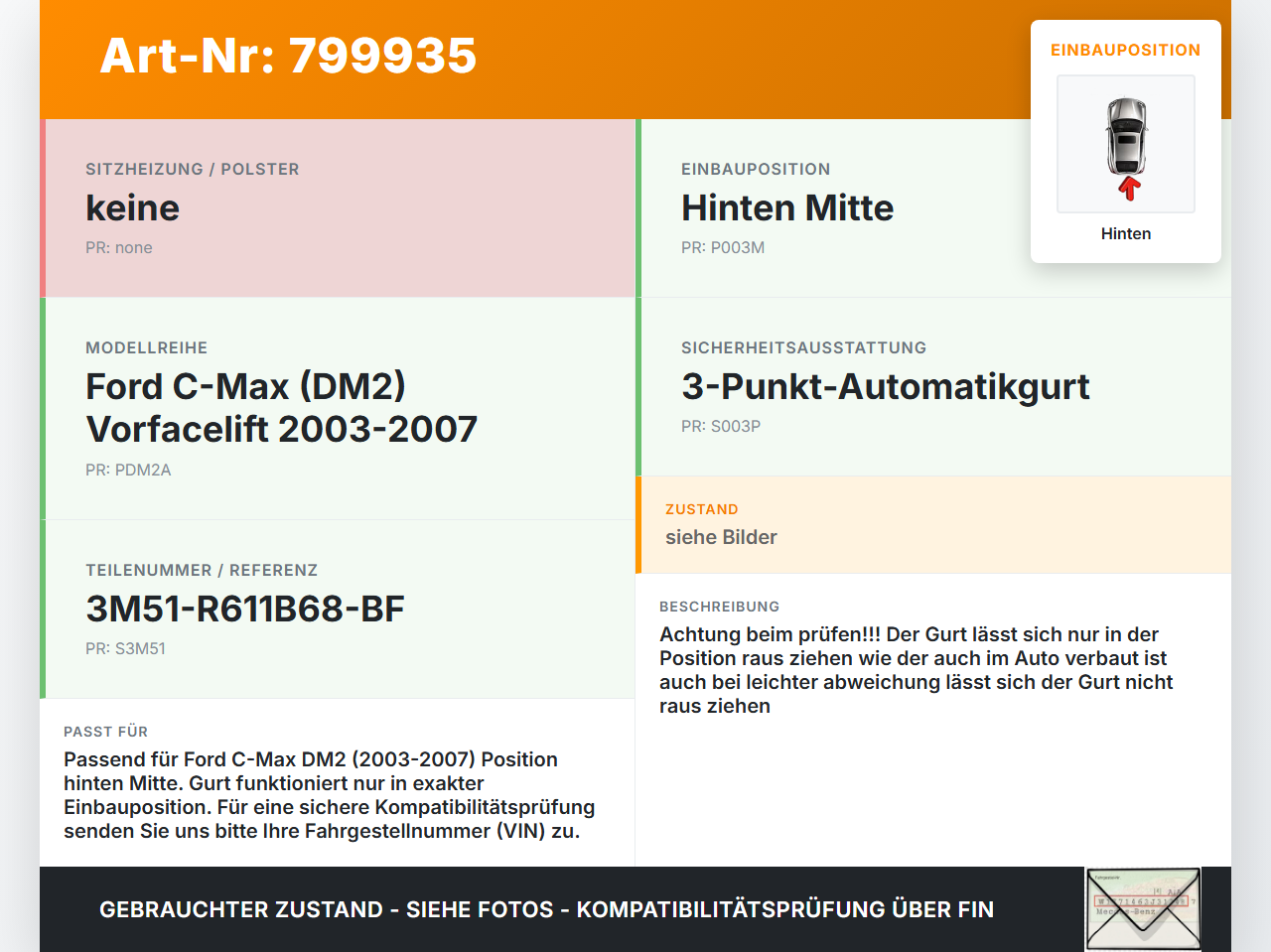1271x952 pixels.
Task: Select the Ford C-Max (DM2) model tile
Action: click(338, 409)
